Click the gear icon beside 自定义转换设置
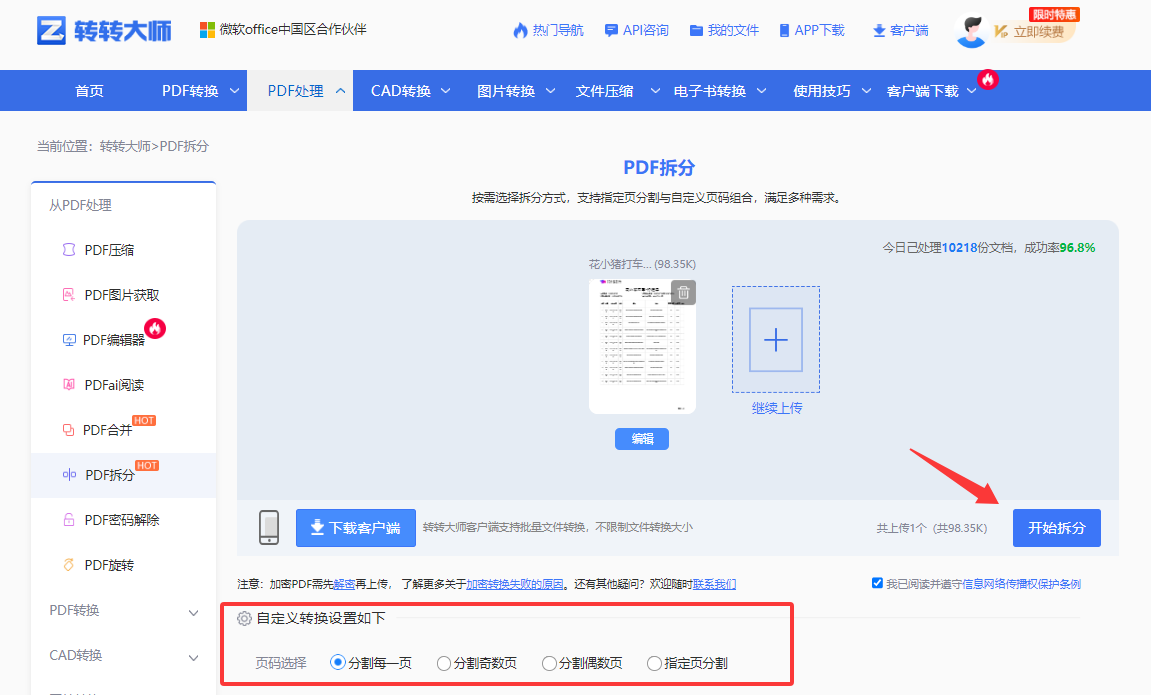Image resolution: width=1151 pixels, height=695 pixels. 244,619
